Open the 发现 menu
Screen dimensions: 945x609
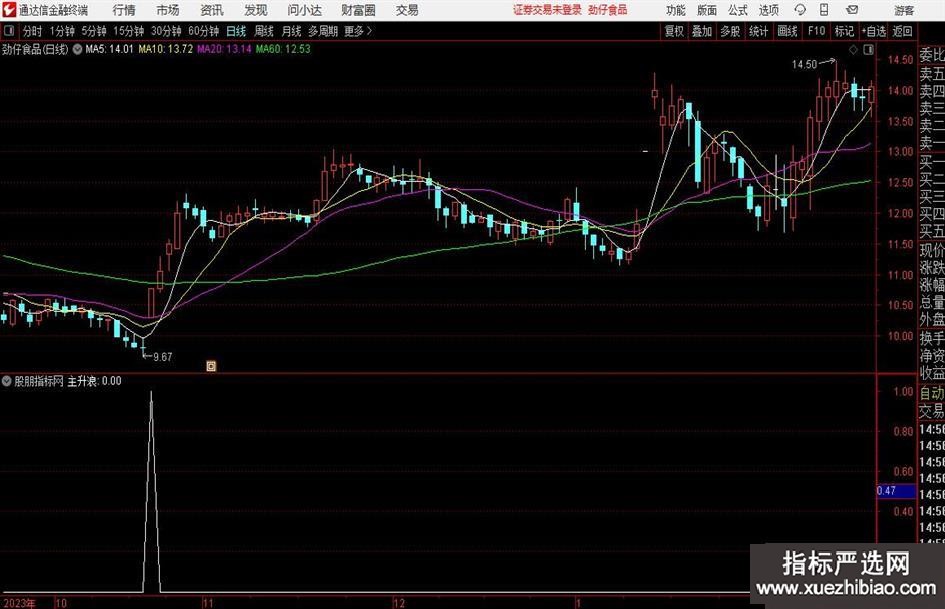pos(256,10)
